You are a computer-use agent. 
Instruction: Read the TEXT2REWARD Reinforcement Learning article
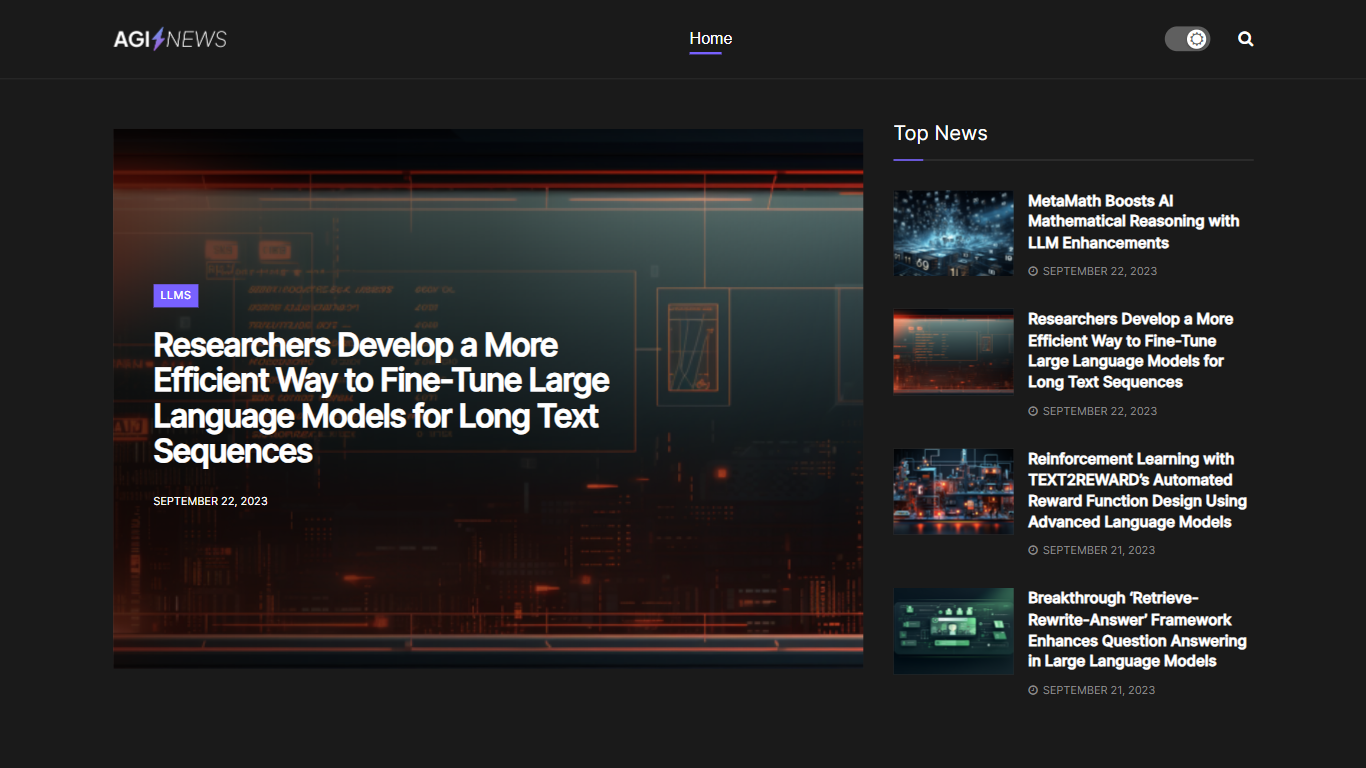[x=1136, y=490]
